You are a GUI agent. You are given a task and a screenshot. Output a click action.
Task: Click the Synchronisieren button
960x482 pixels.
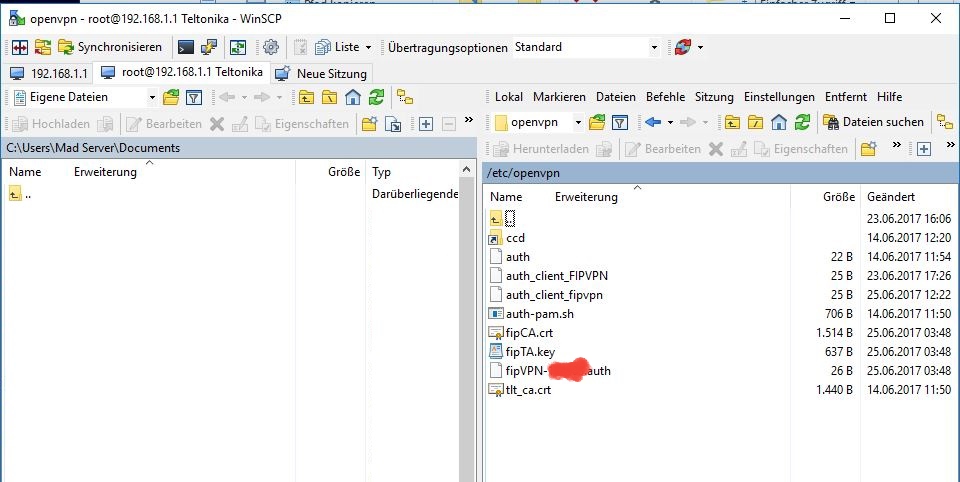click(x=110, y=47)
